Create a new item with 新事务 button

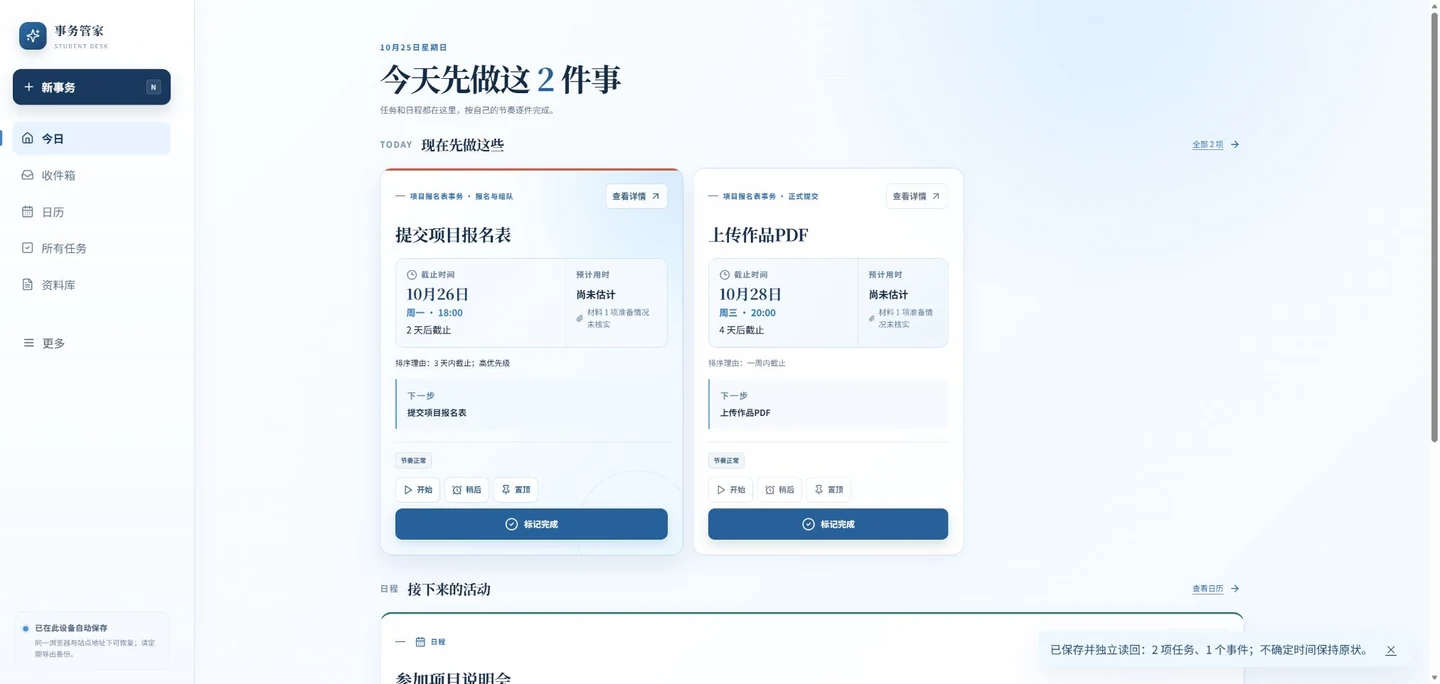click(92, 87)
